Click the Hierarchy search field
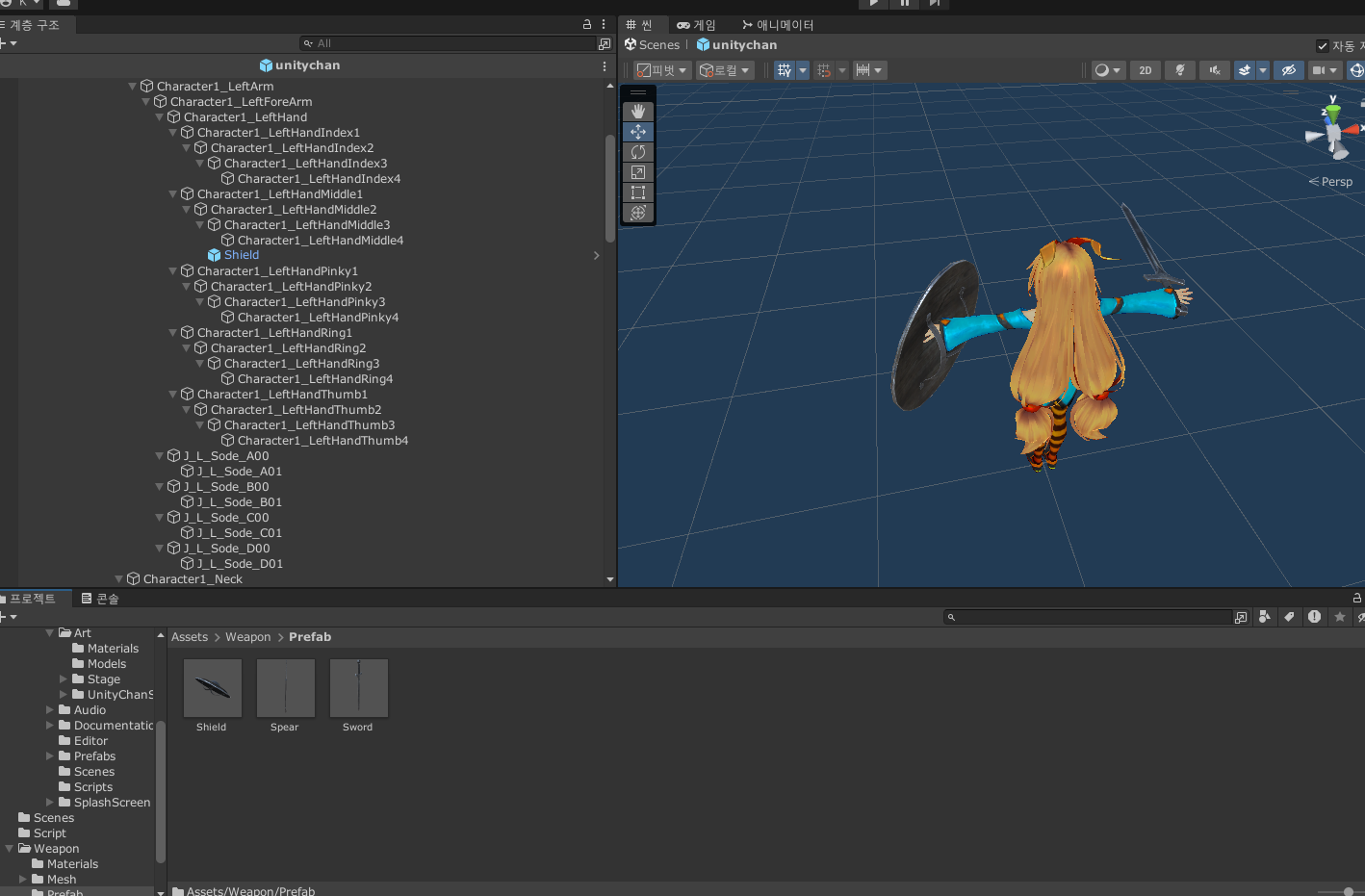Screen dimensions: 1365x896 [x=448, y=43]
